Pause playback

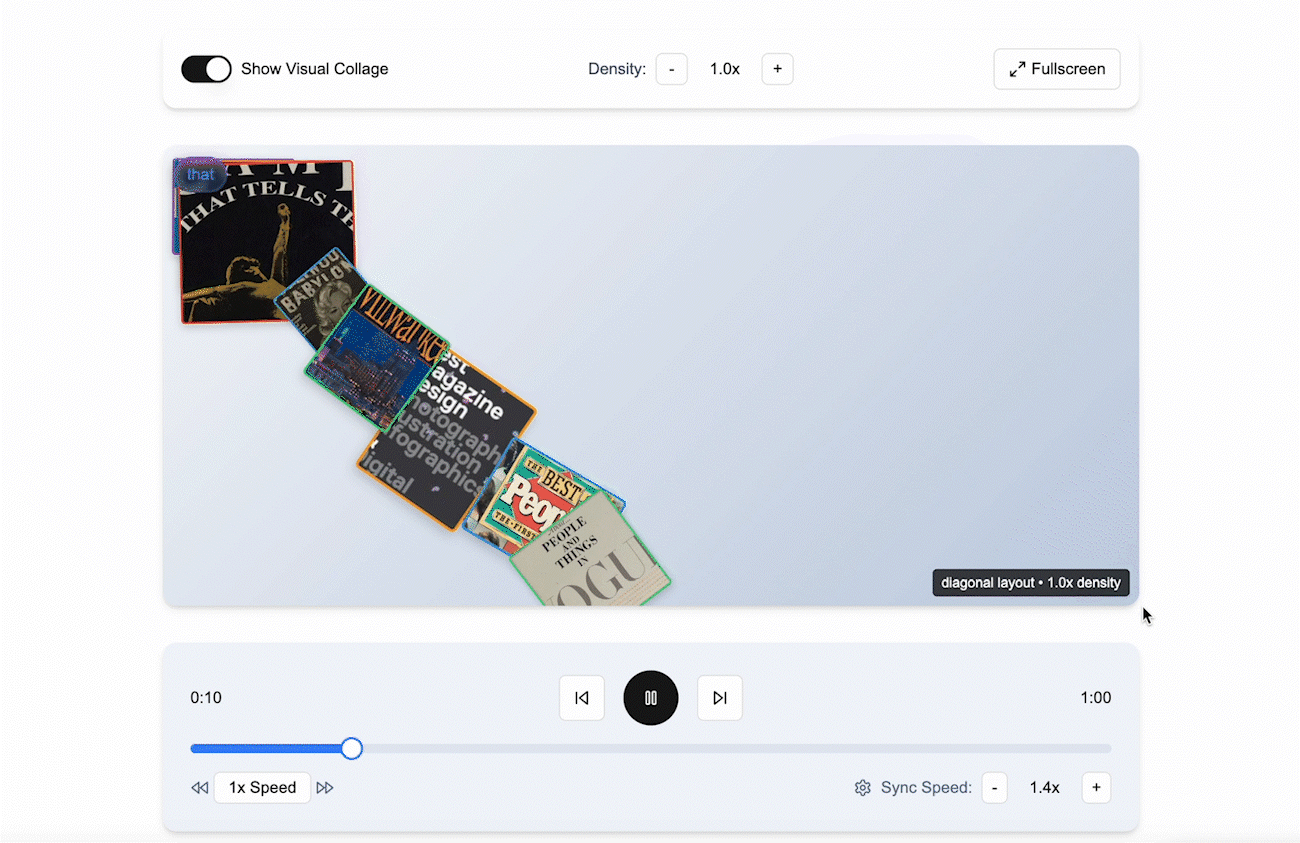(651, 698)
